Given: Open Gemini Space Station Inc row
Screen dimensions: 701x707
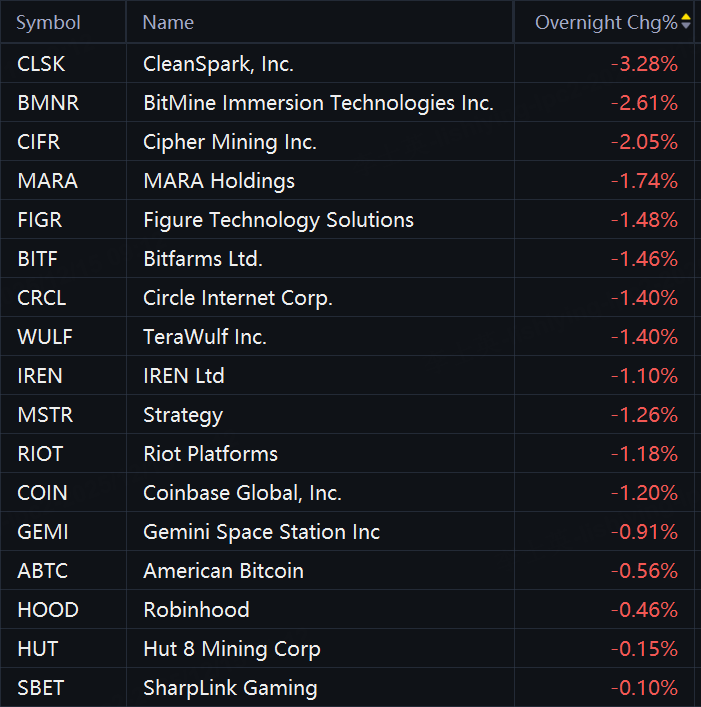Looking at the screenshot, I should (261, 532).
